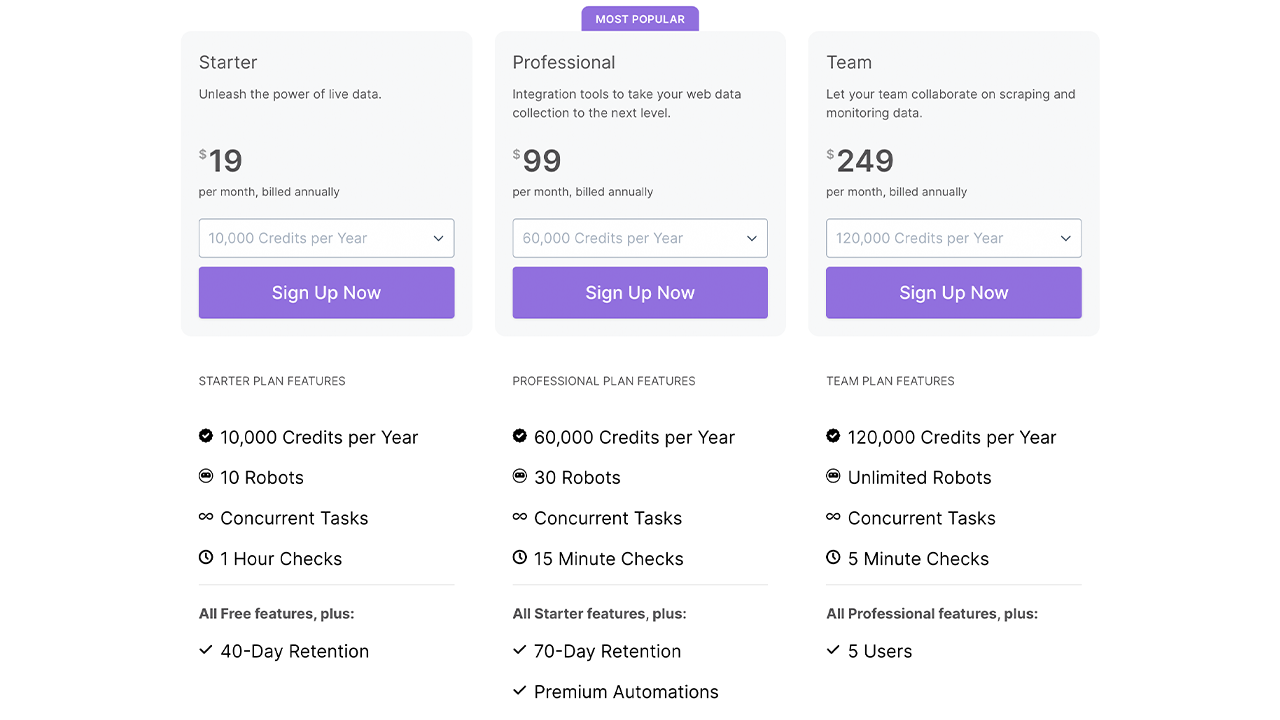Expand the Professional 60,000 Credits per Year dropdown
The image size is (1280, 720).
[640, 238]
